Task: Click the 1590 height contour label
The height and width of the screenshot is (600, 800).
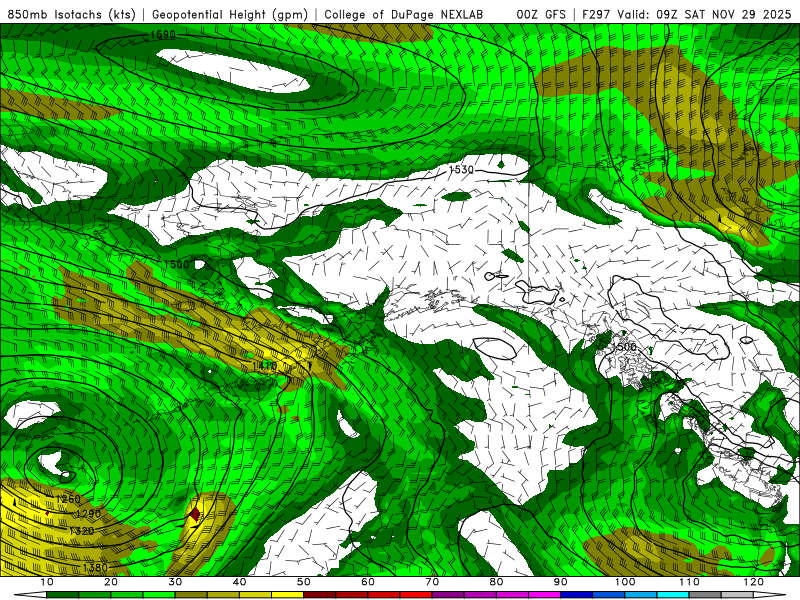Action: tap(163, 35)
